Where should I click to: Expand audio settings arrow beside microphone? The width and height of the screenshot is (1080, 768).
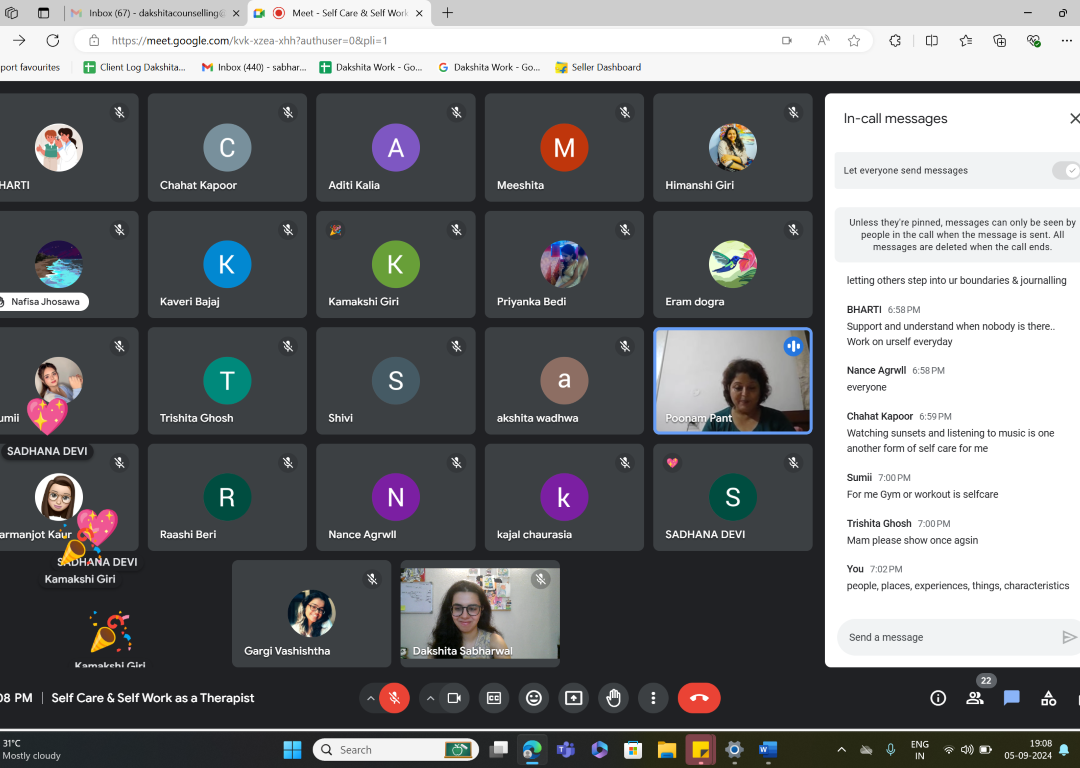click(x=371, y=698)
